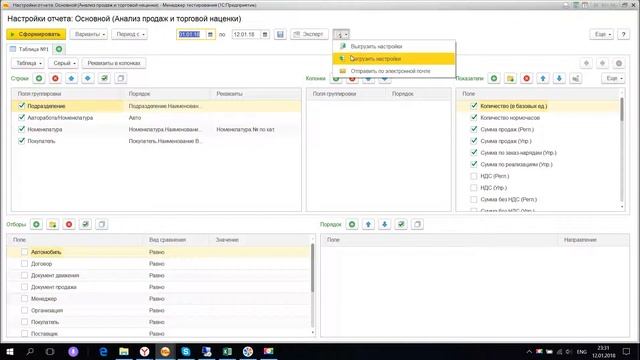Open the Таблица dropdown button

[28, 63]
